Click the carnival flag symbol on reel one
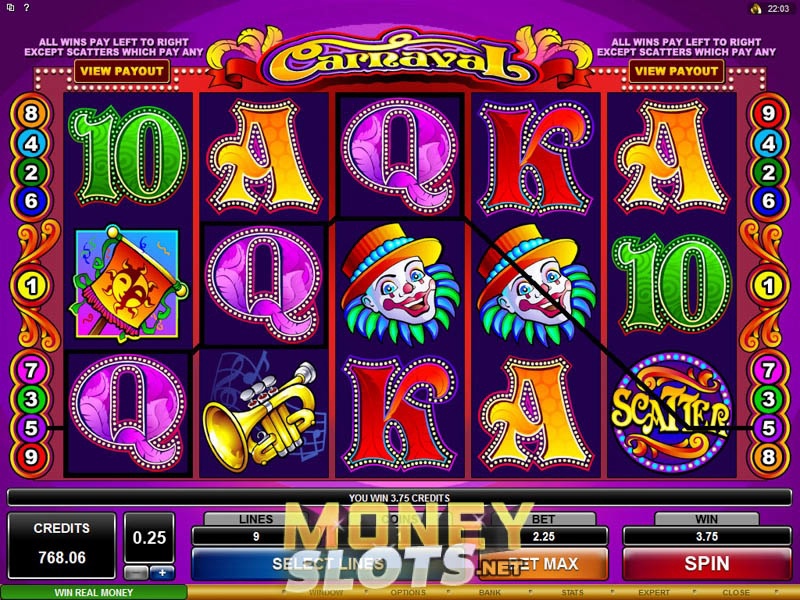This screenshot has height=600, width=800. coord(129,284)
